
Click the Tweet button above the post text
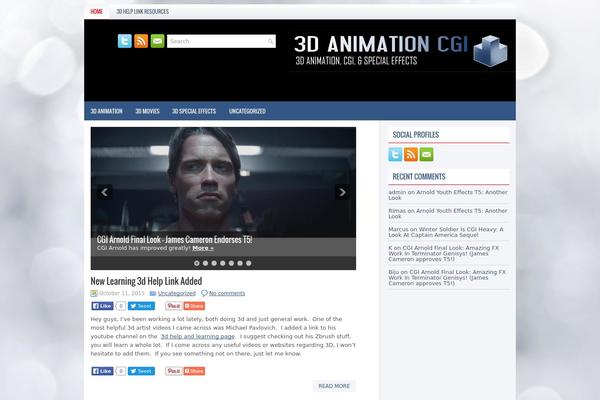tap(141, 306)
